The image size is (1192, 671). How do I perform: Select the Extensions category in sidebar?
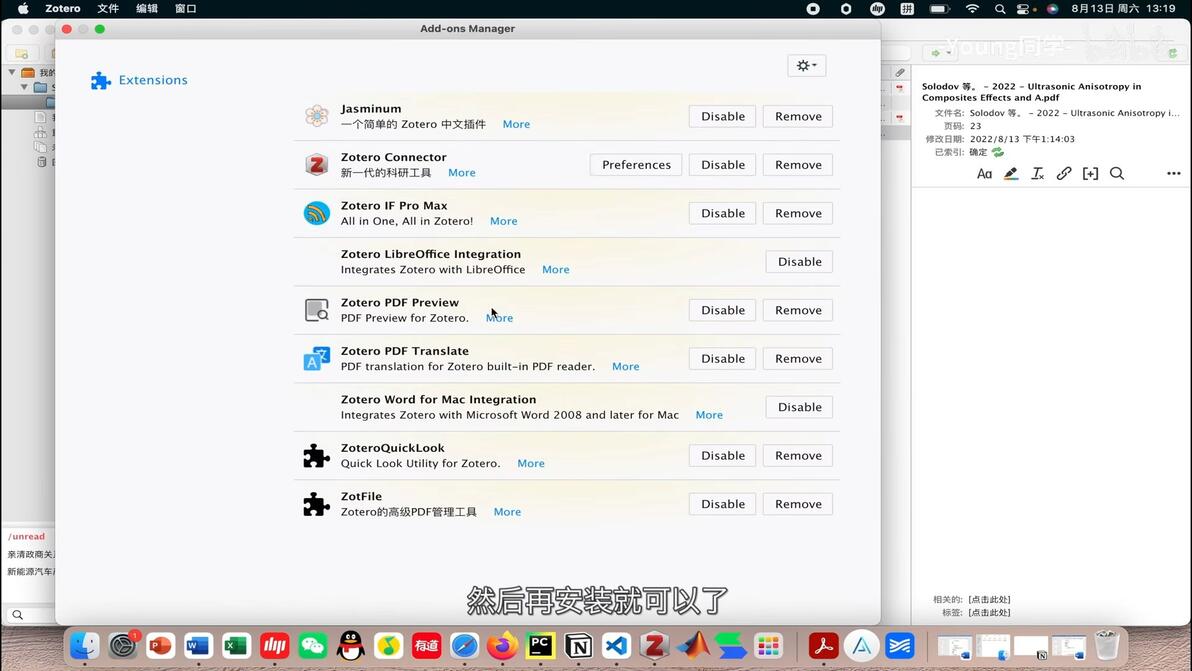click(x=139, y=80)
